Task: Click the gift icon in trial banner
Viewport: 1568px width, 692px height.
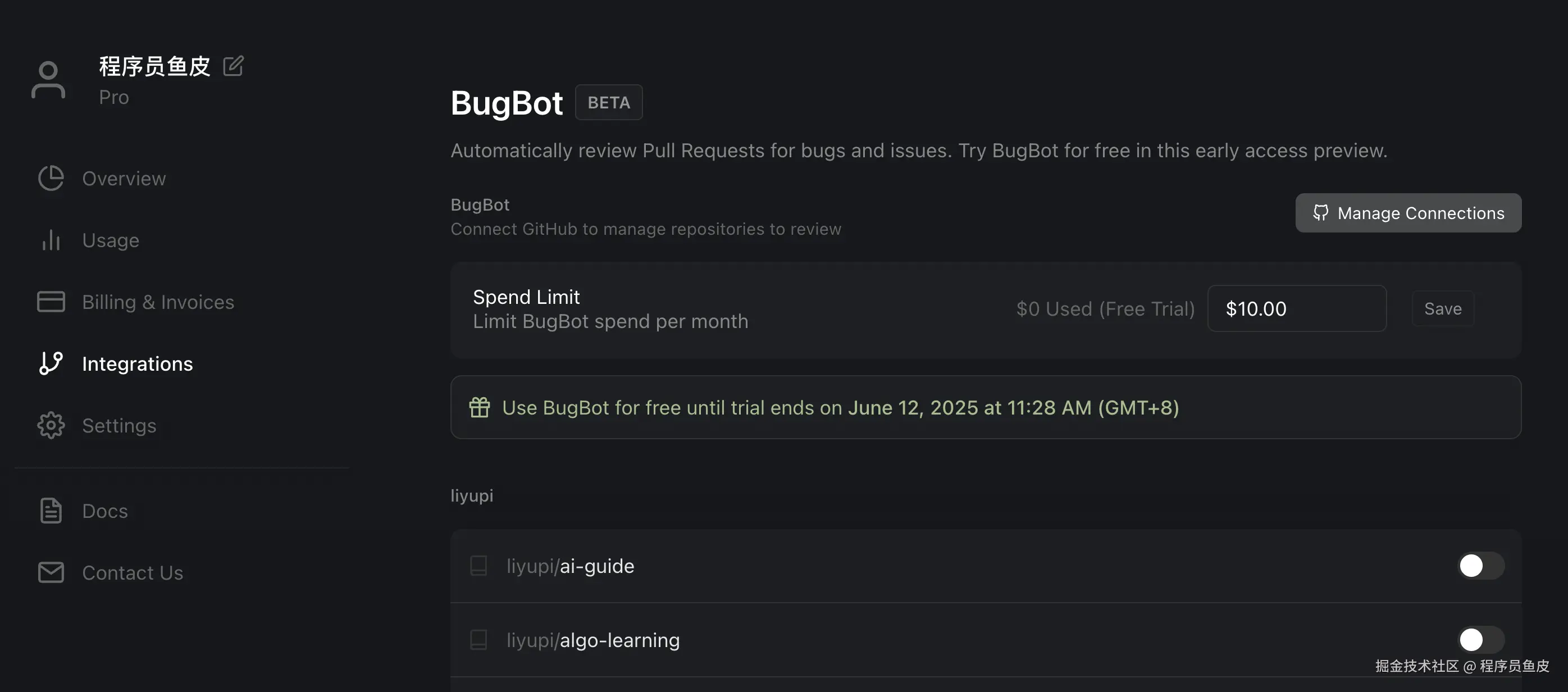Action: click(479, 407)
